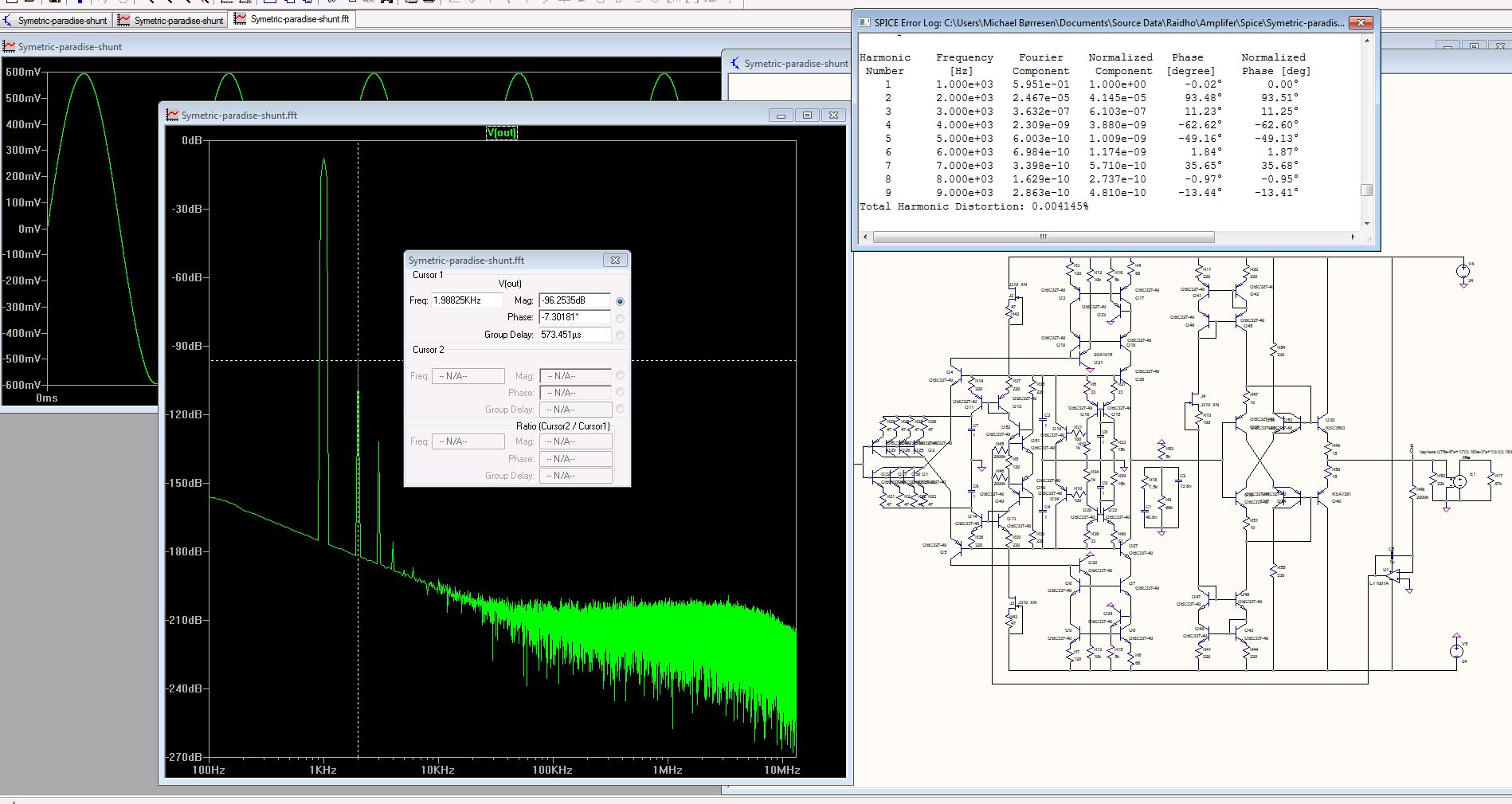Click the Cursor 1 Mag field showing -96.2535dB
The image size is (1512, 804).
pyautogui.click(x=574, y=300)
